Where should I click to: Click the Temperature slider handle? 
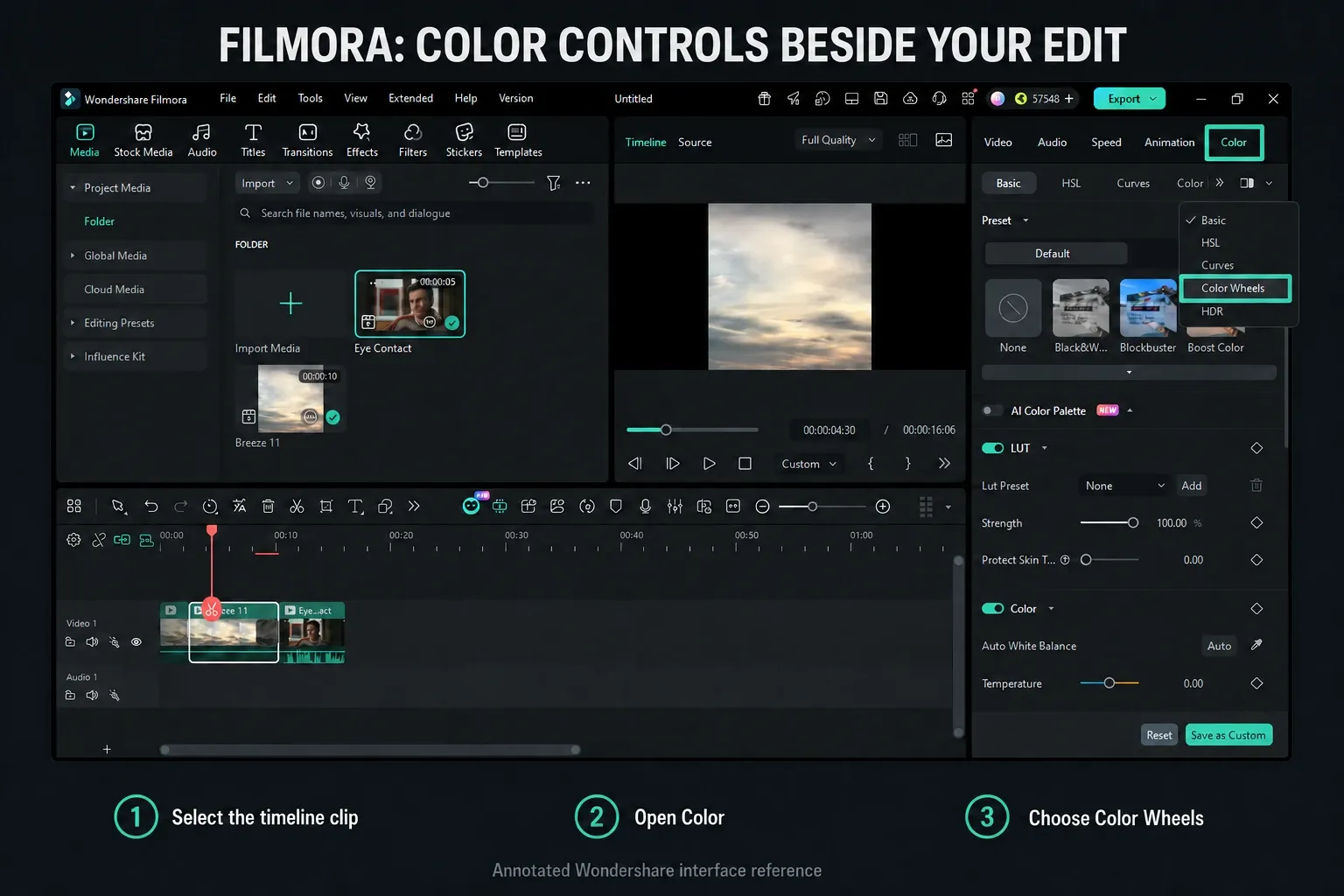(1109, 682)
